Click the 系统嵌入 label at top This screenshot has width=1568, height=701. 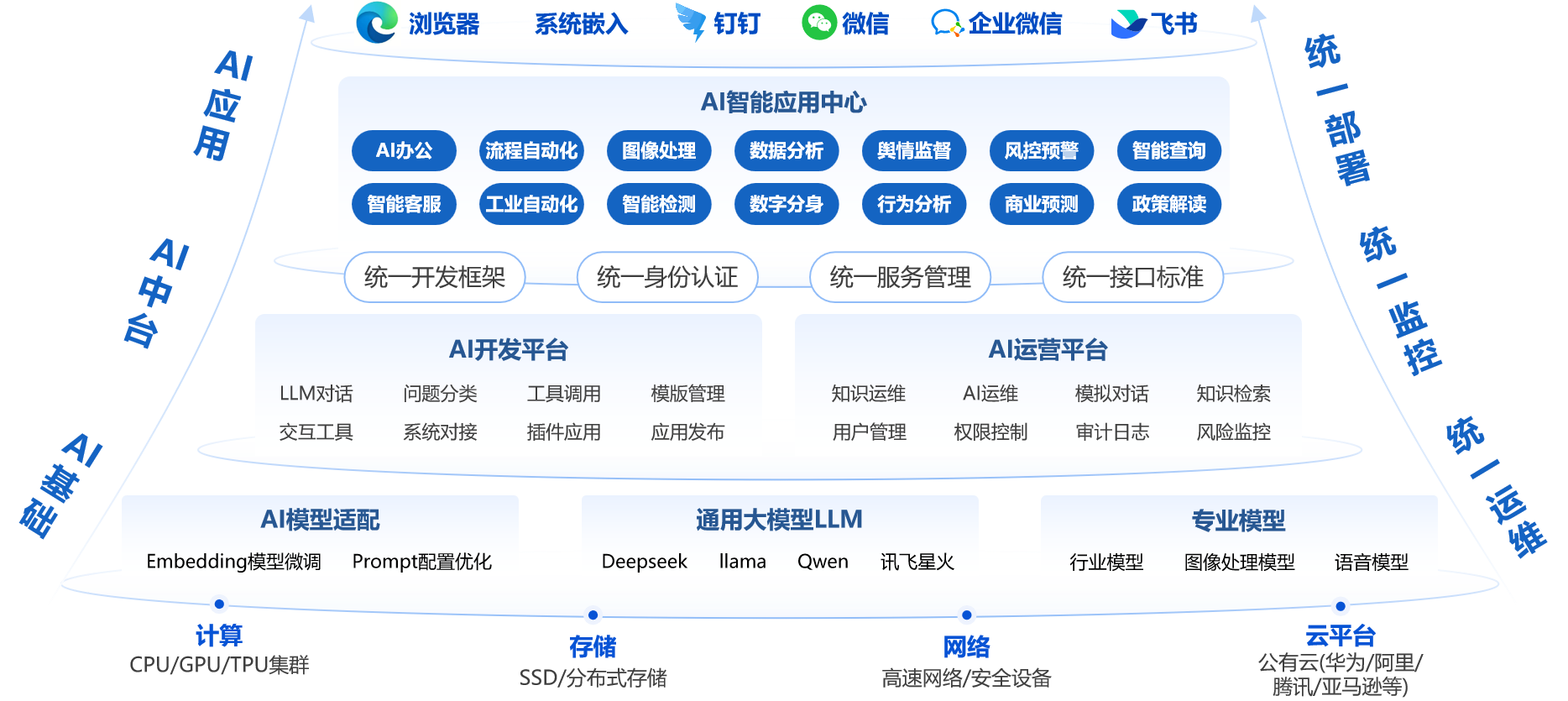click(x=581, y=24)
